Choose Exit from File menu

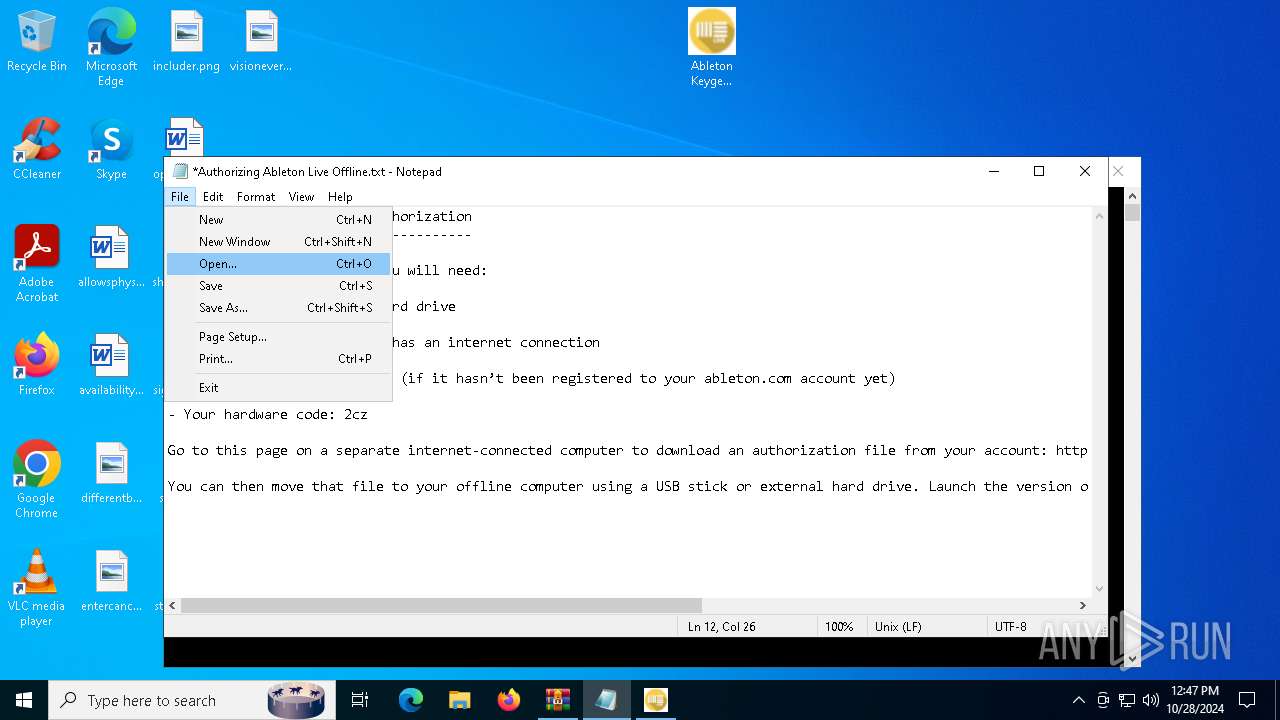pyautogui.click(x=278, y=388)
